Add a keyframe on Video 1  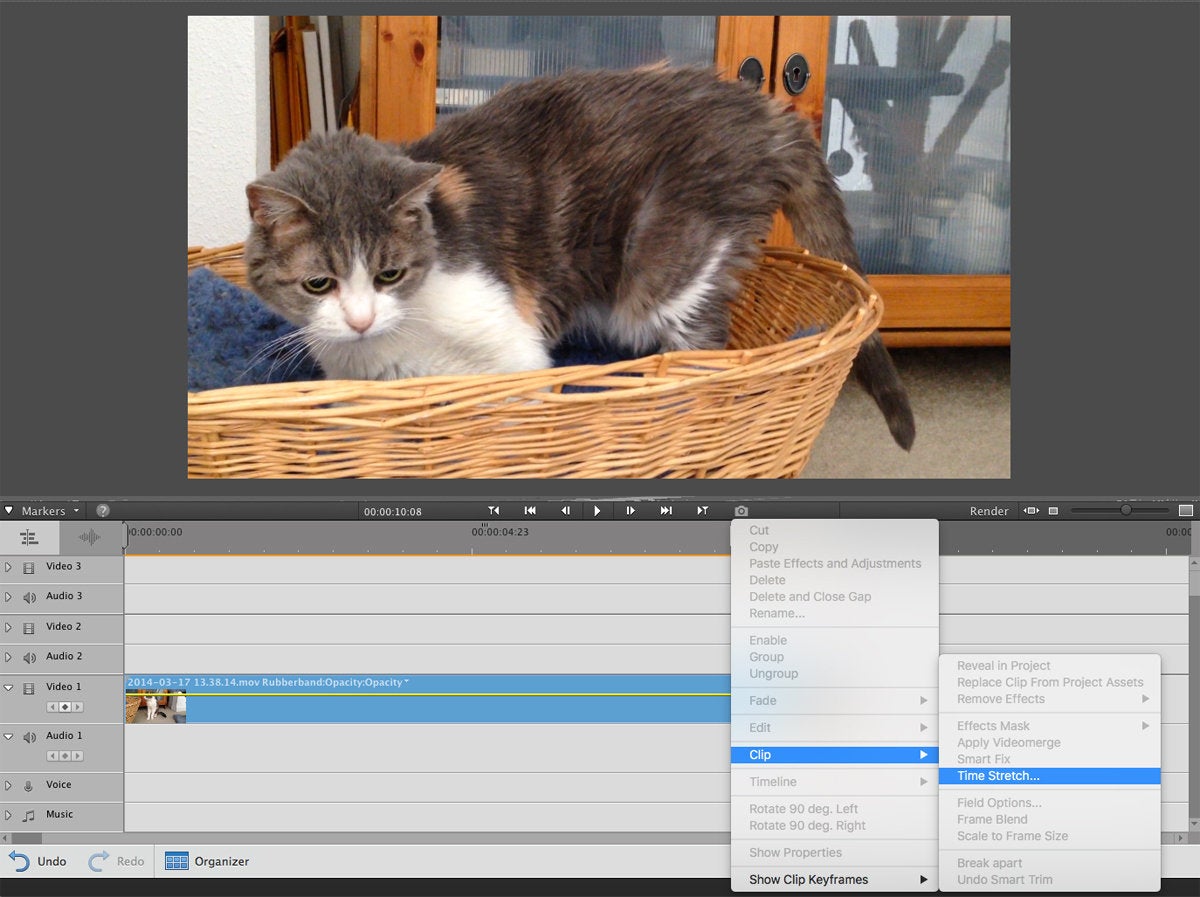65,707
